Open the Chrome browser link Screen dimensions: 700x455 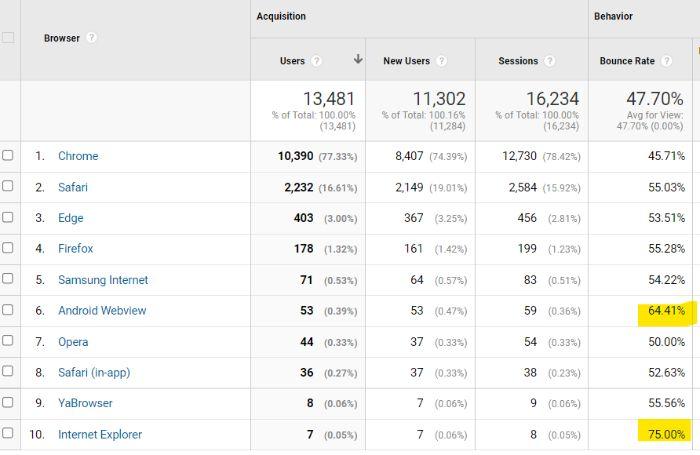click(78, 156)
